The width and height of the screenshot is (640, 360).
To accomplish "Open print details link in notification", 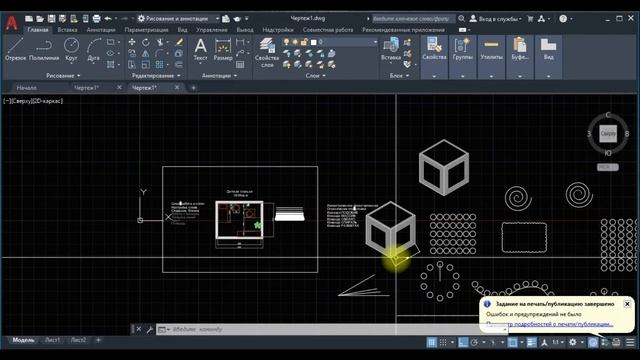I will point(549,324).
